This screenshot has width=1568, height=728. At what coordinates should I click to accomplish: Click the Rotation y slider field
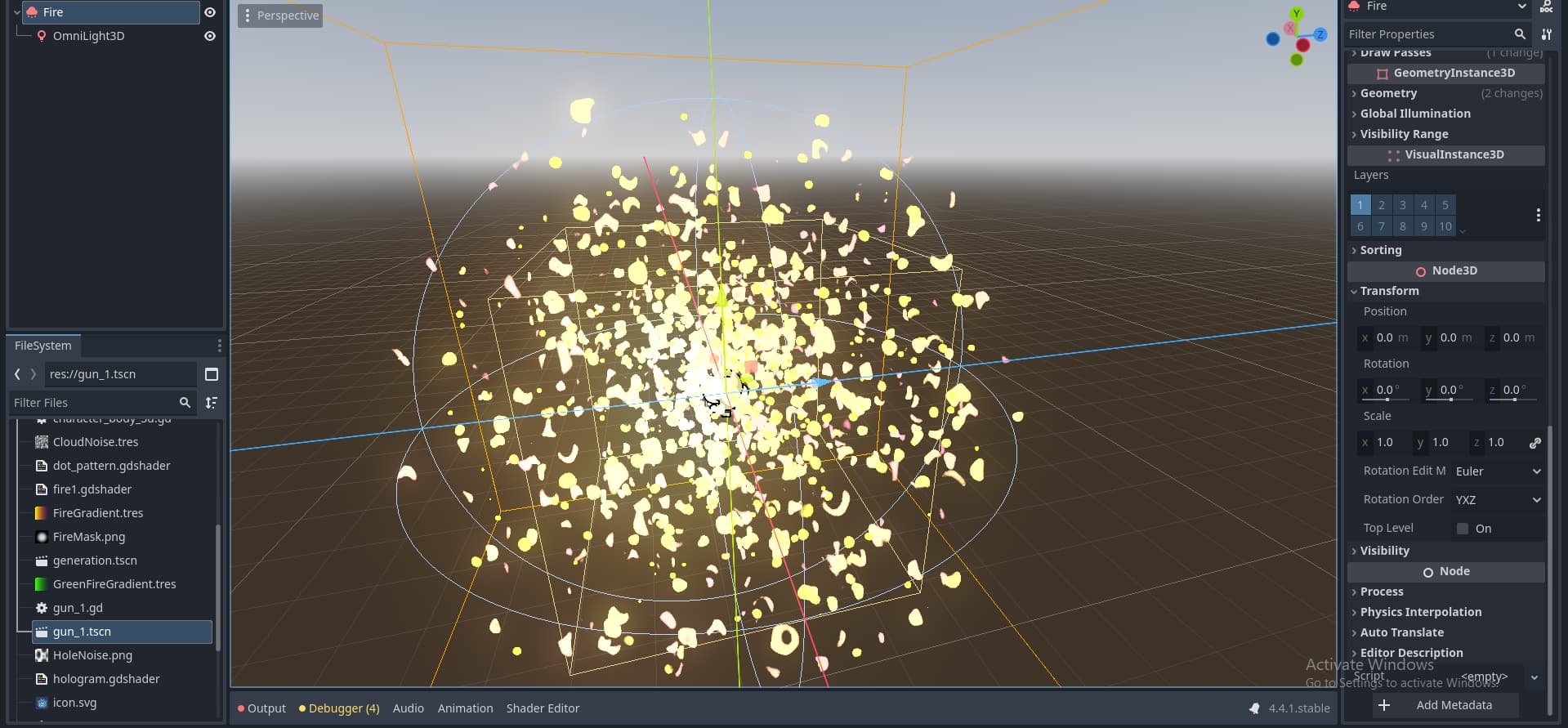(1450, 391)
